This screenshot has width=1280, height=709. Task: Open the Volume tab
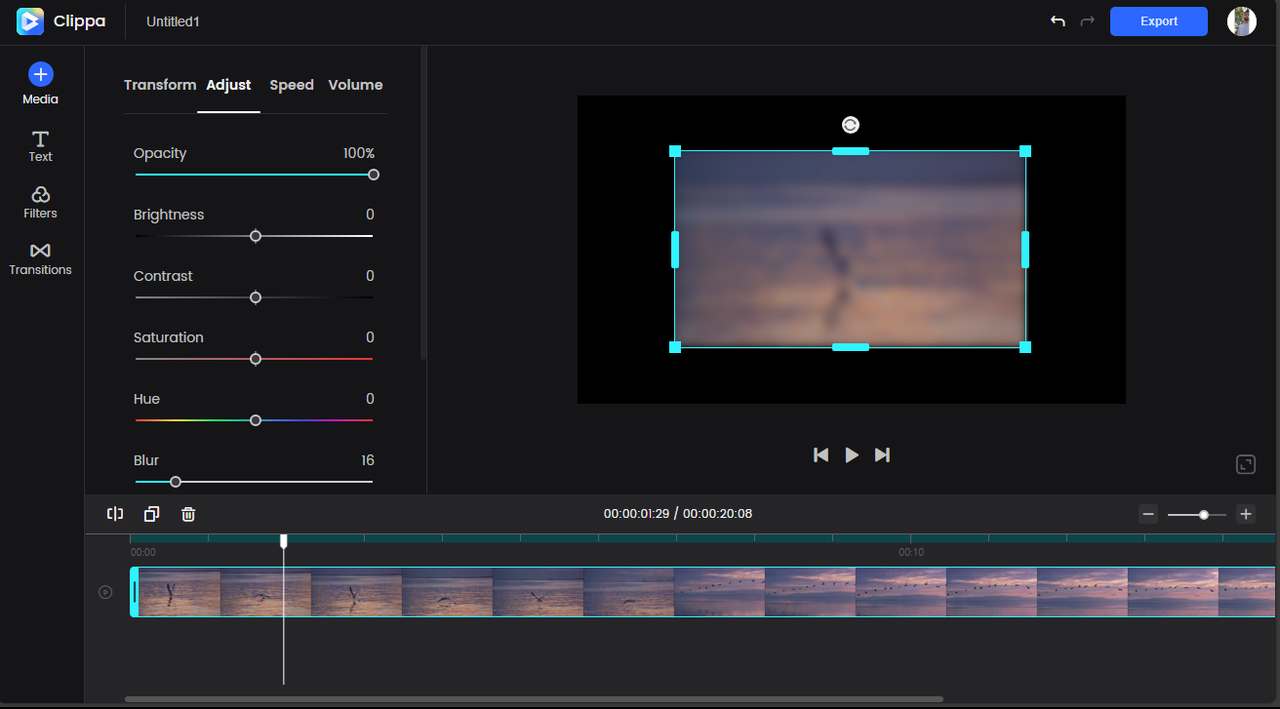[356, 85]
